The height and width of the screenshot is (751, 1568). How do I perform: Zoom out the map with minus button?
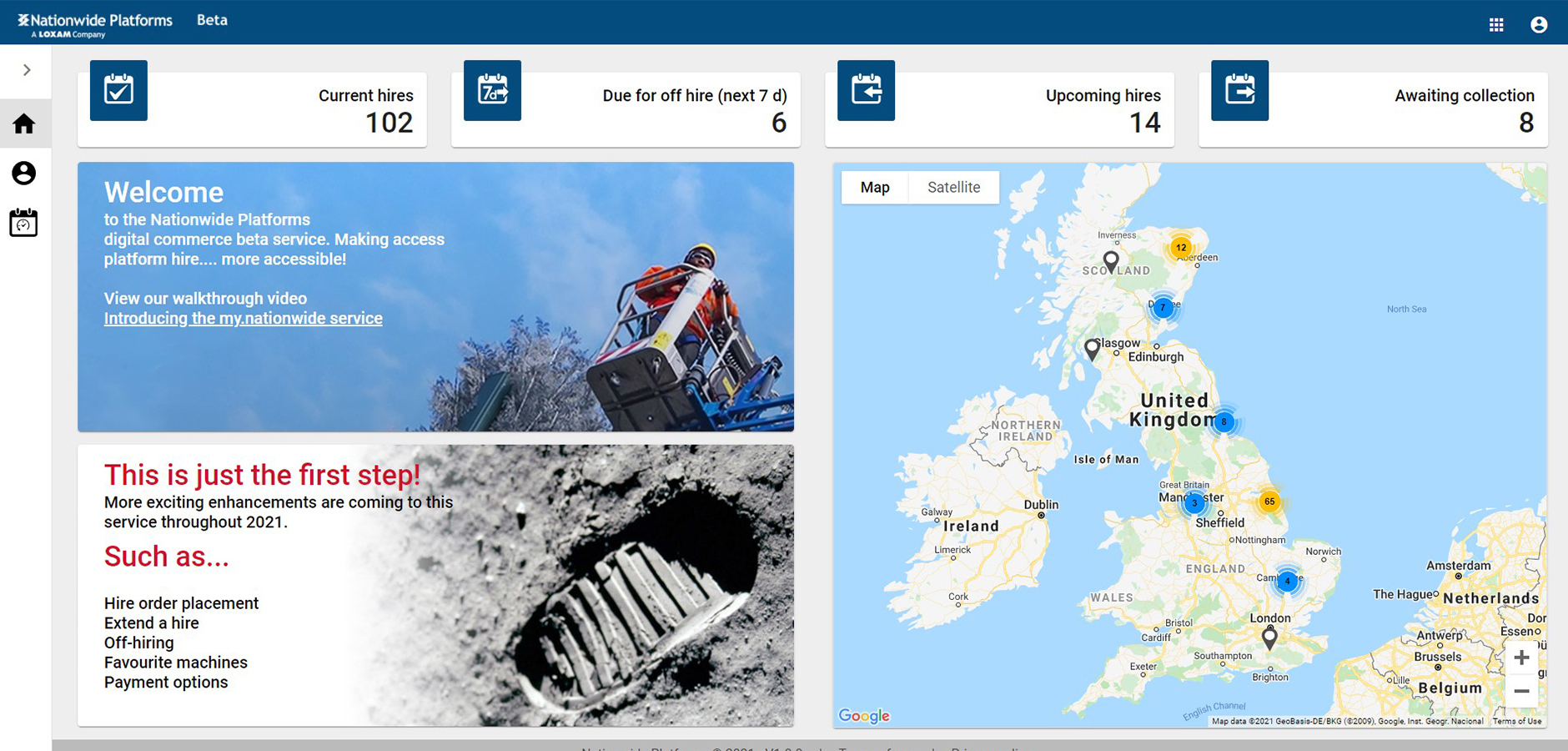click(1521, 691)
